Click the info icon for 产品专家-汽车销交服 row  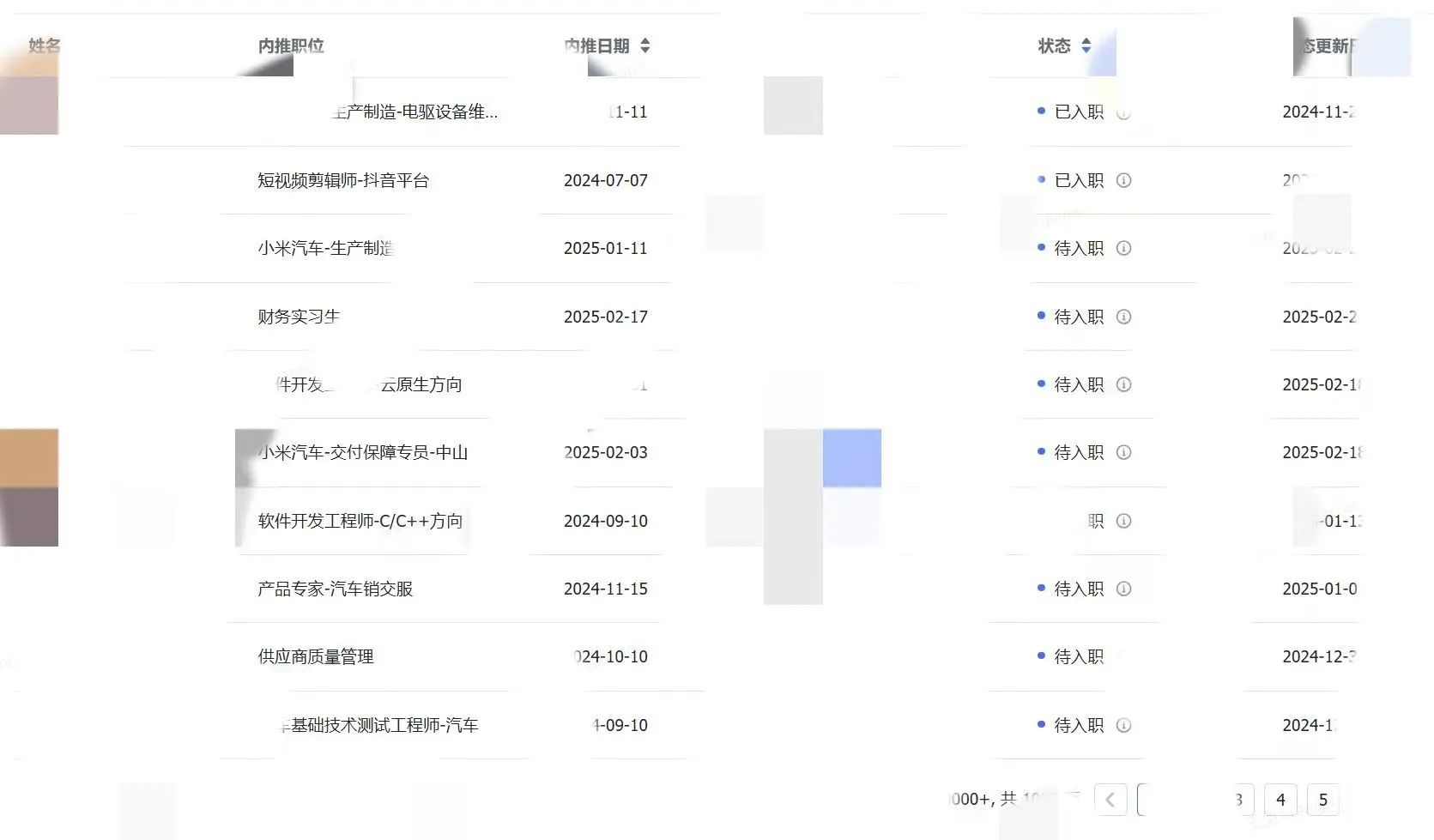coord(1124,589)
